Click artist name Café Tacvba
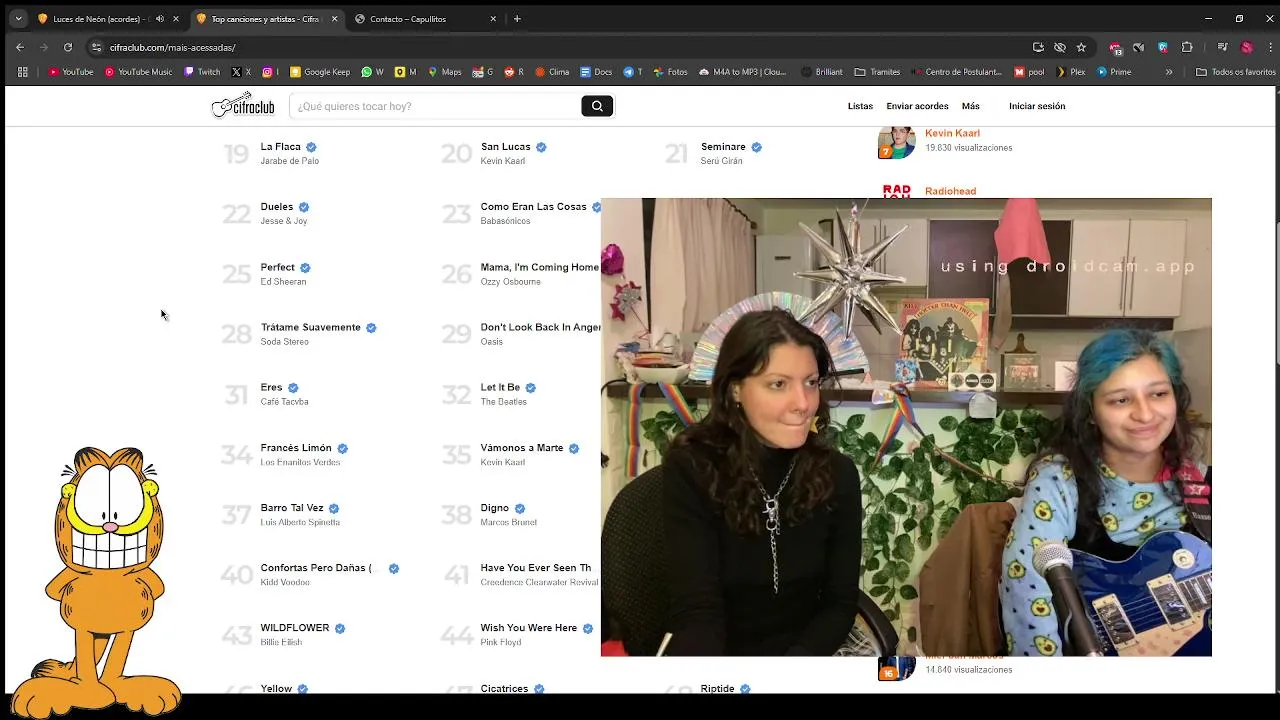Screen dimensions: 1280x720 284,402
